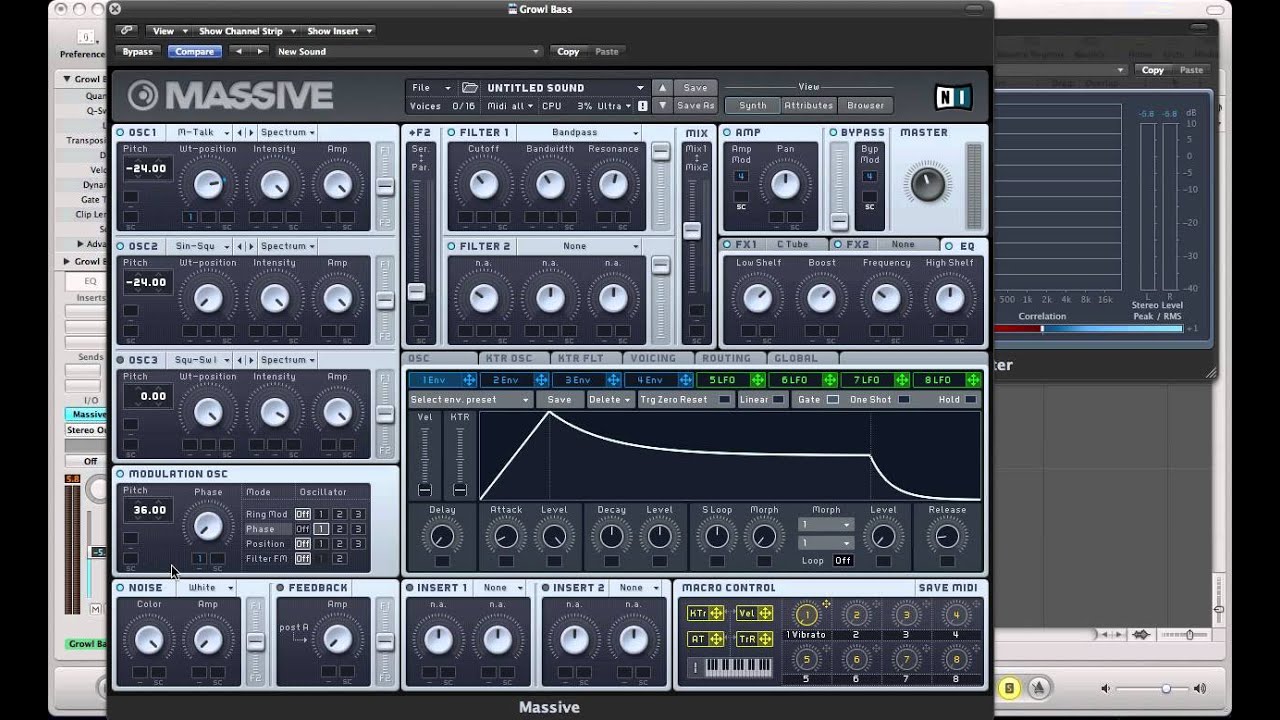Click the NI logo
The width and height of the screenshot is (1280, 720).
953,96
